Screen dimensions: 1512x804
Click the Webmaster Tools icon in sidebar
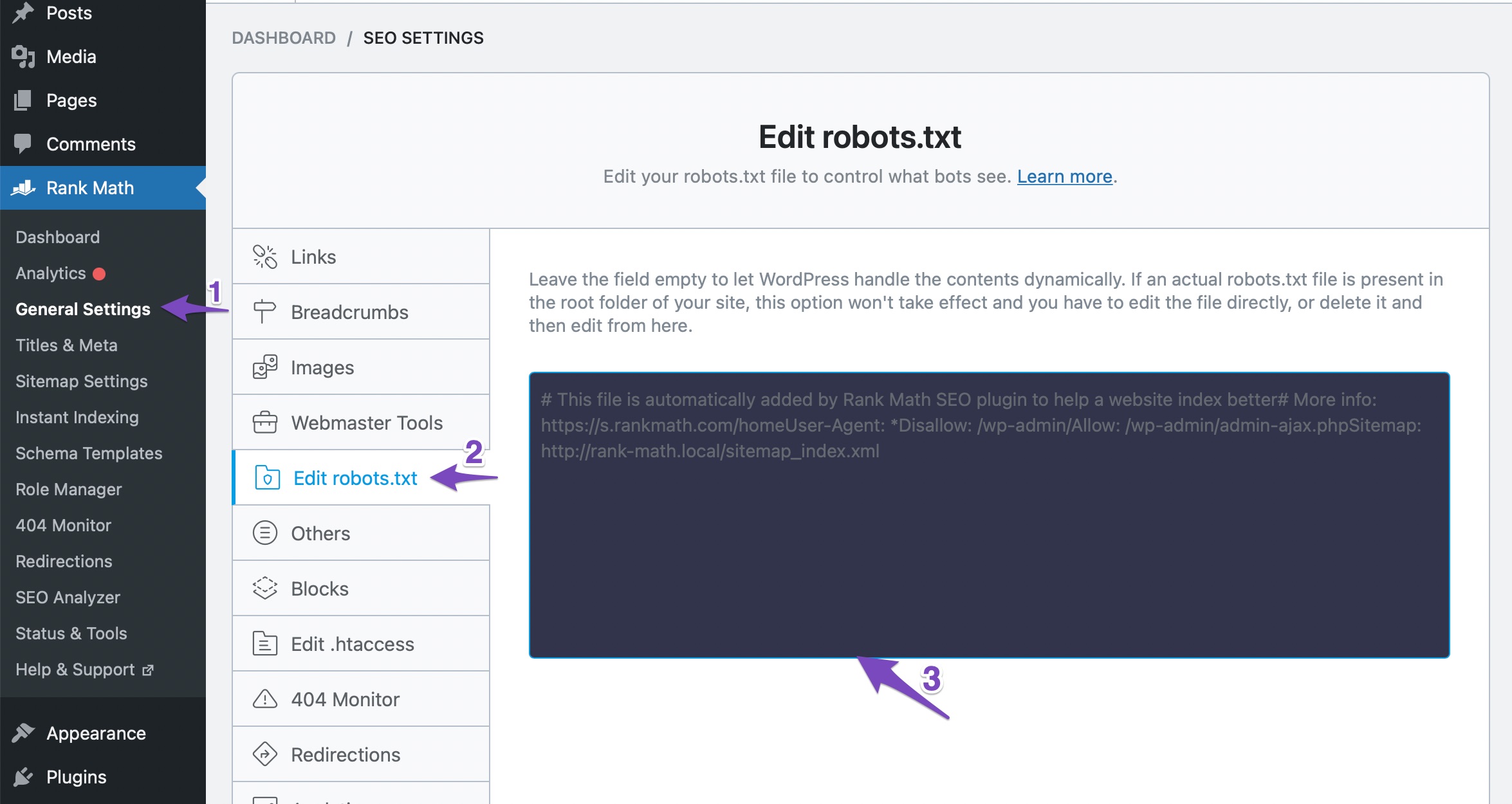tap(264, 422)
